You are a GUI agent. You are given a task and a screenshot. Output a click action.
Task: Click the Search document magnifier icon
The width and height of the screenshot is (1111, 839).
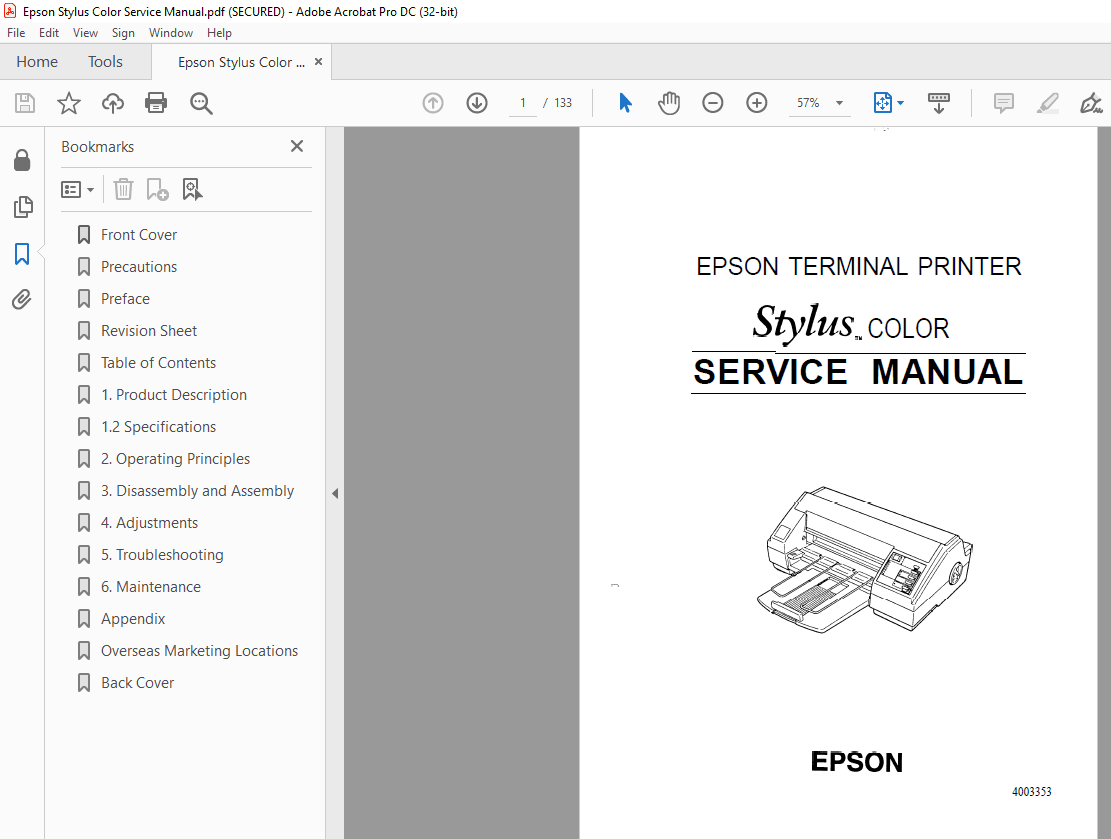pyautogui.click(x=201, y=102)
